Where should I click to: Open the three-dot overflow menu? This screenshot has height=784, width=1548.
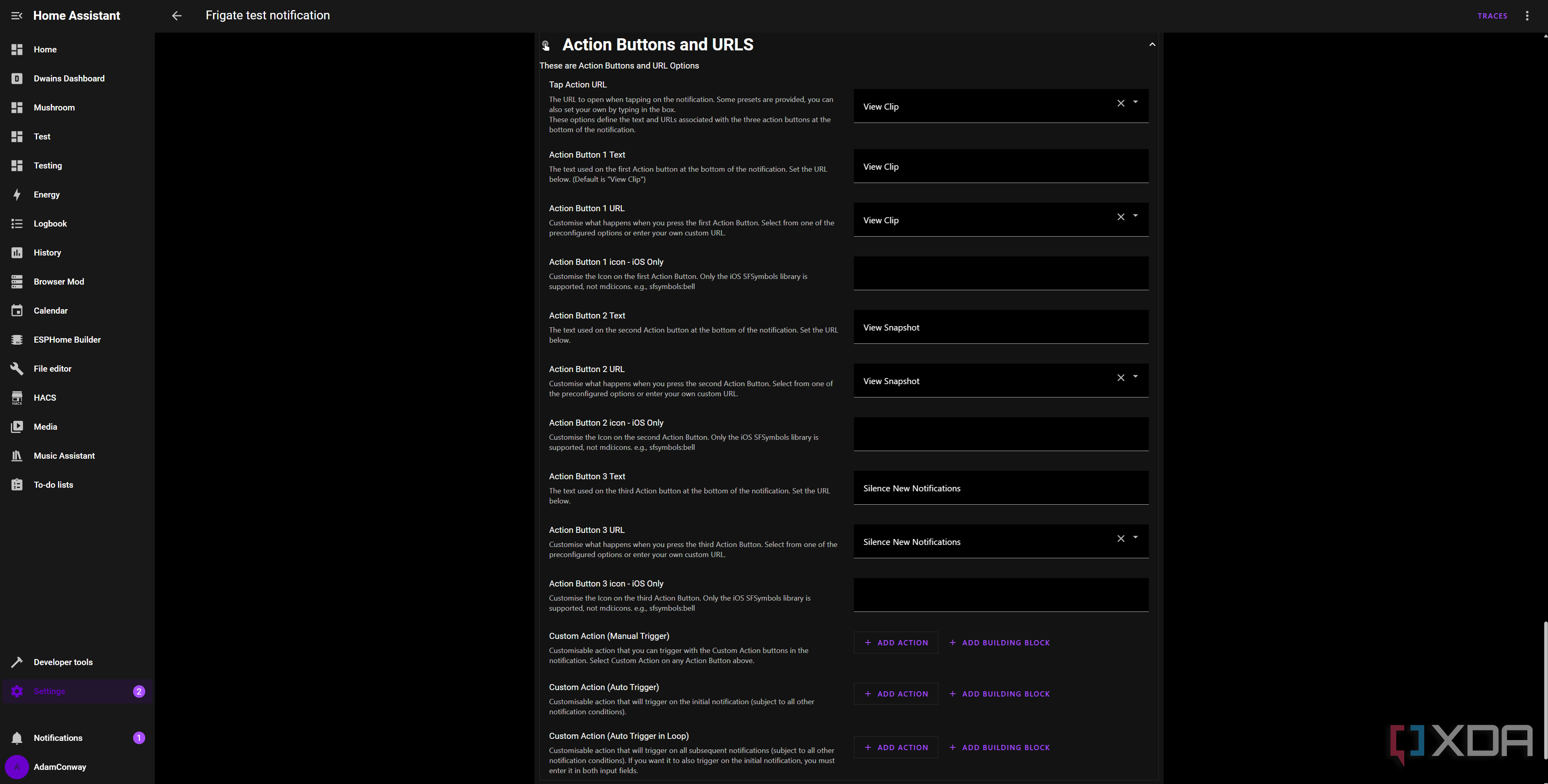pyautogui.click(x=1527, y=16)
